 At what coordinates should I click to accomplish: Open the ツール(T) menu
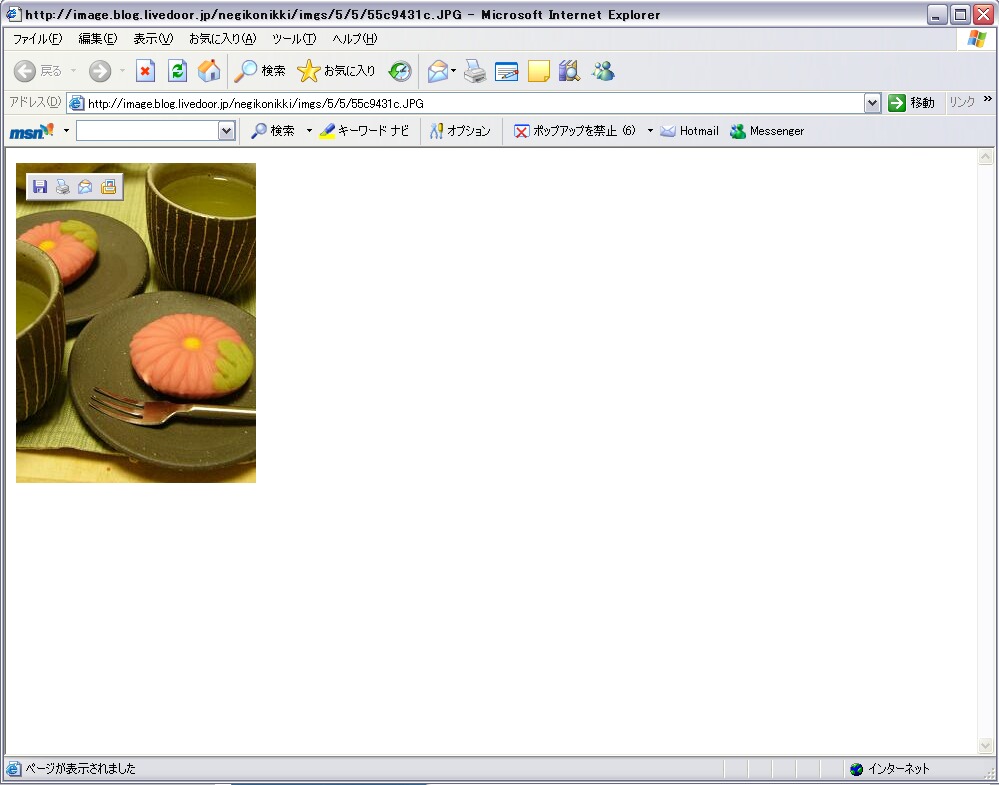click(x=294, y=39)
